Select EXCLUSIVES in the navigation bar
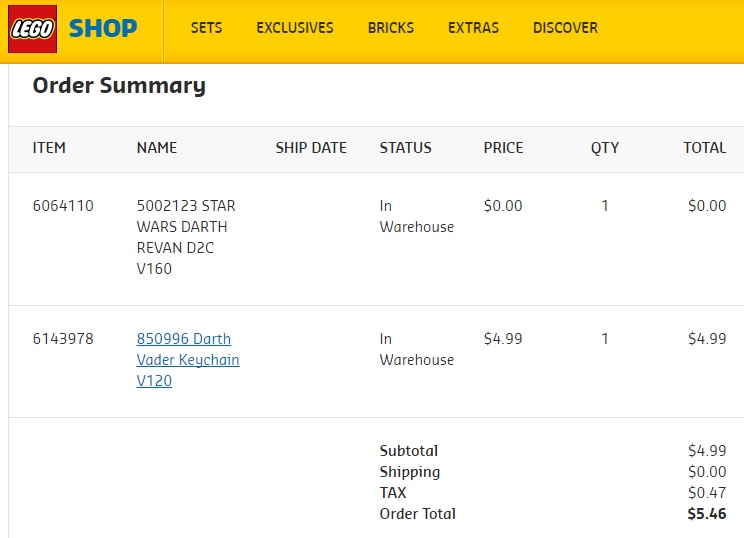 (x=295, y=28)
